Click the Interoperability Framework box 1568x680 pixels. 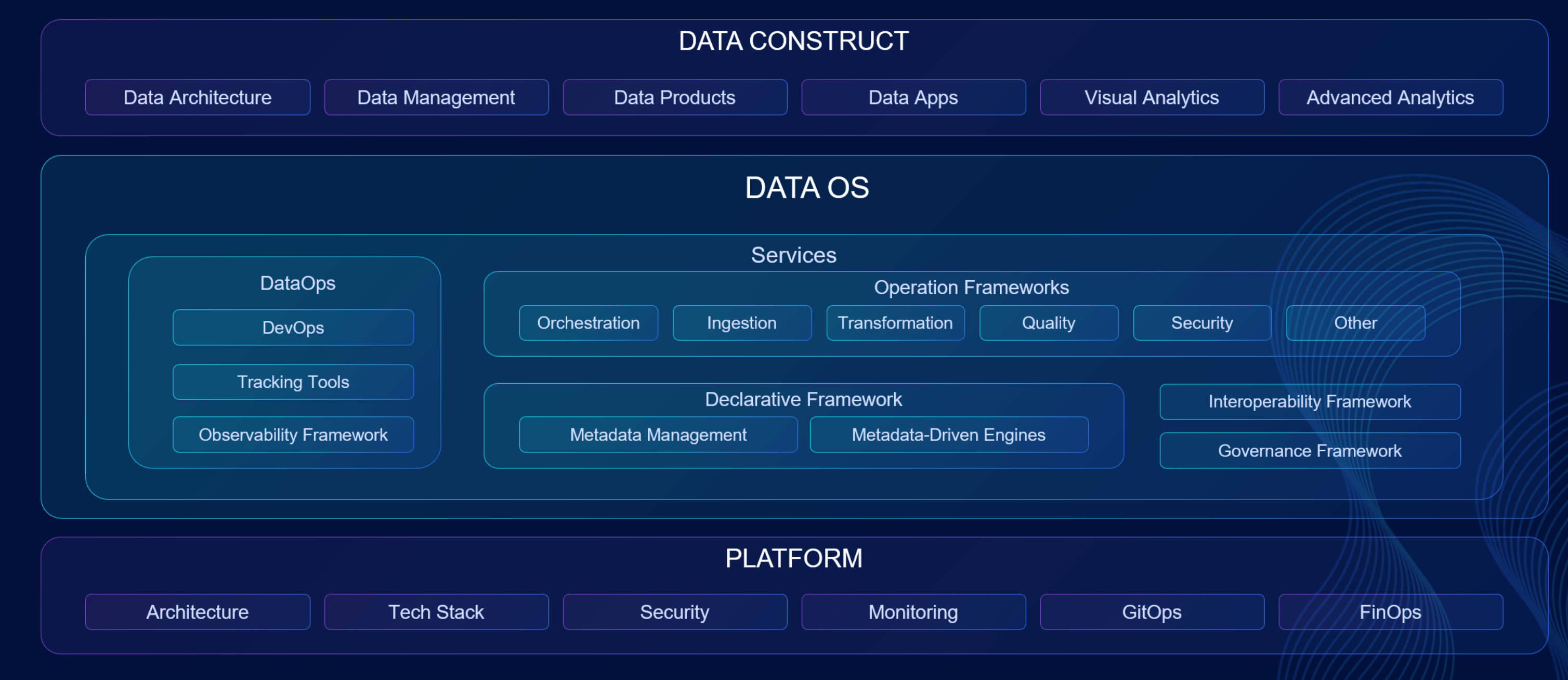pyautogui.click(x=1309, y=402)
